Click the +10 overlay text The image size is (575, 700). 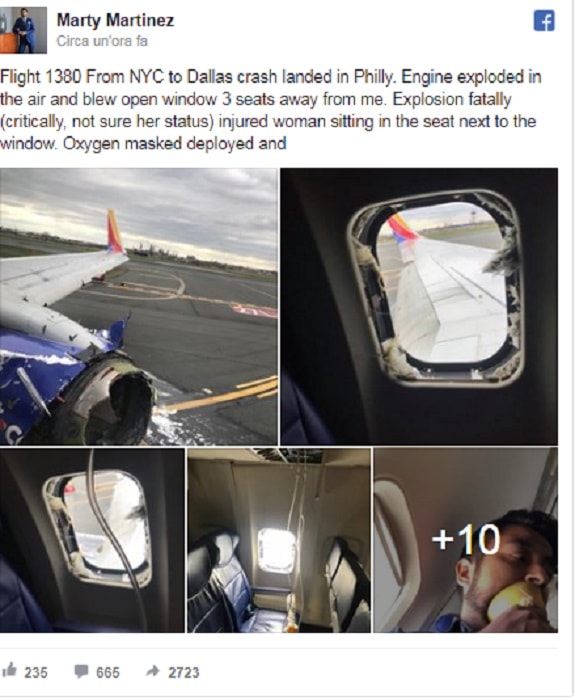click(x=466, y=539)
